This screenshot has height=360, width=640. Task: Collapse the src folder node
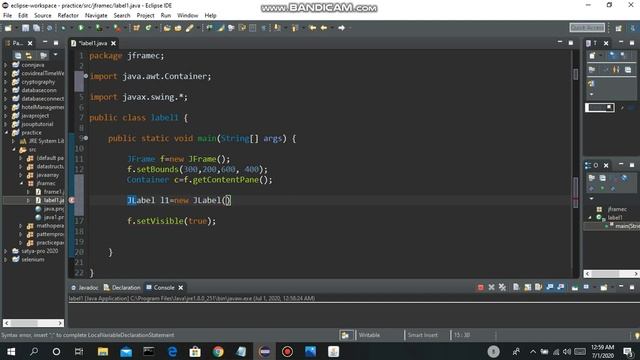[x=14, y=150]
